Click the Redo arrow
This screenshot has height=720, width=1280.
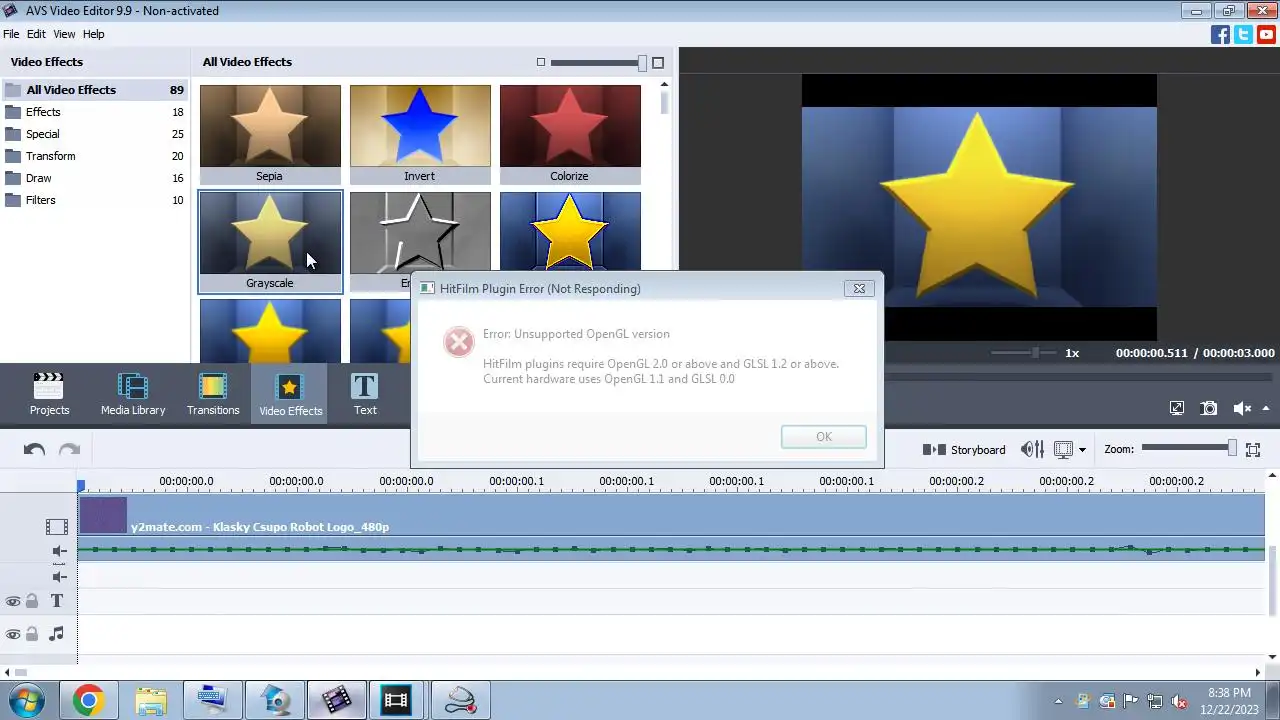[69, 450]
